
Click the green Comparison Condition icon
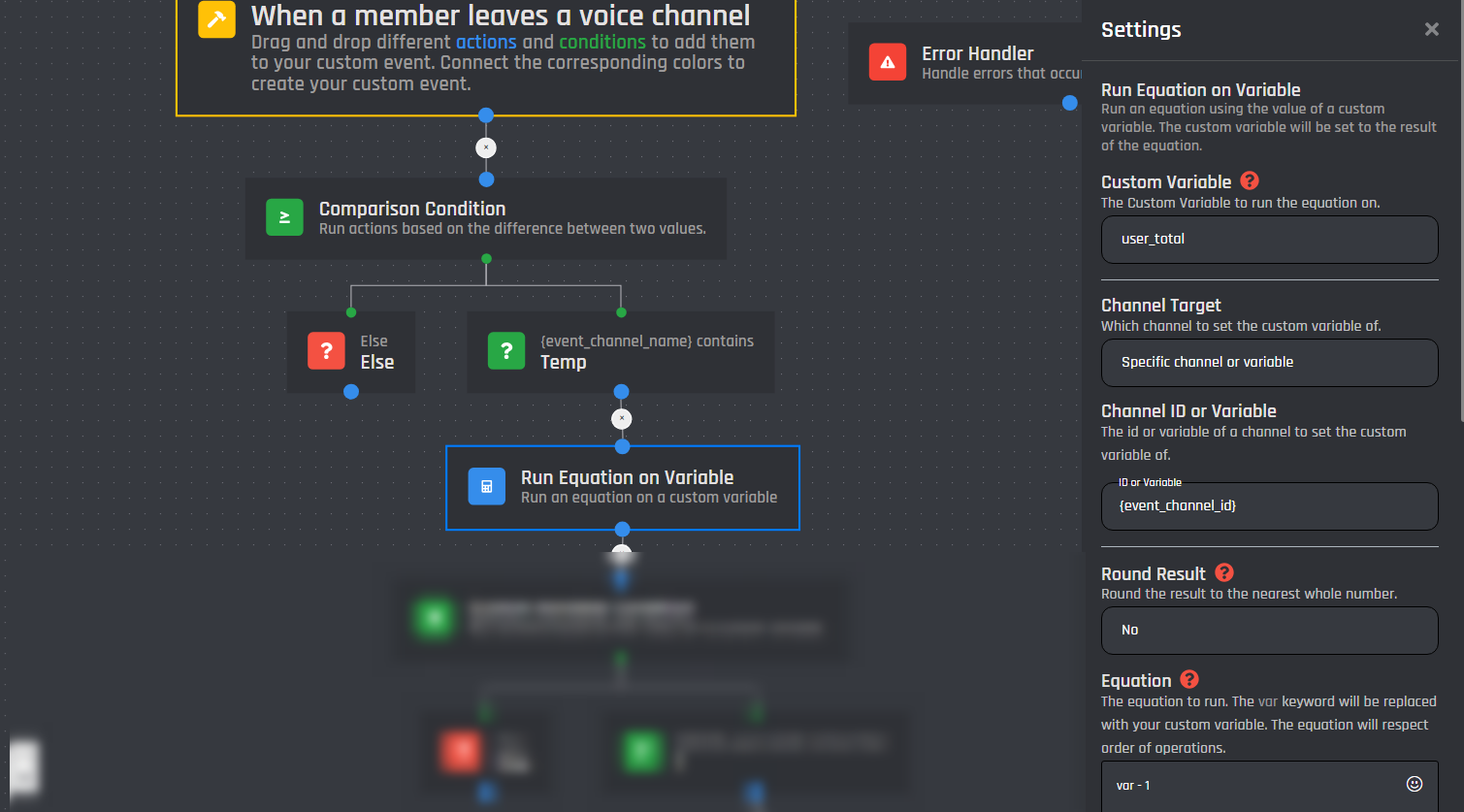coord(284,217)
